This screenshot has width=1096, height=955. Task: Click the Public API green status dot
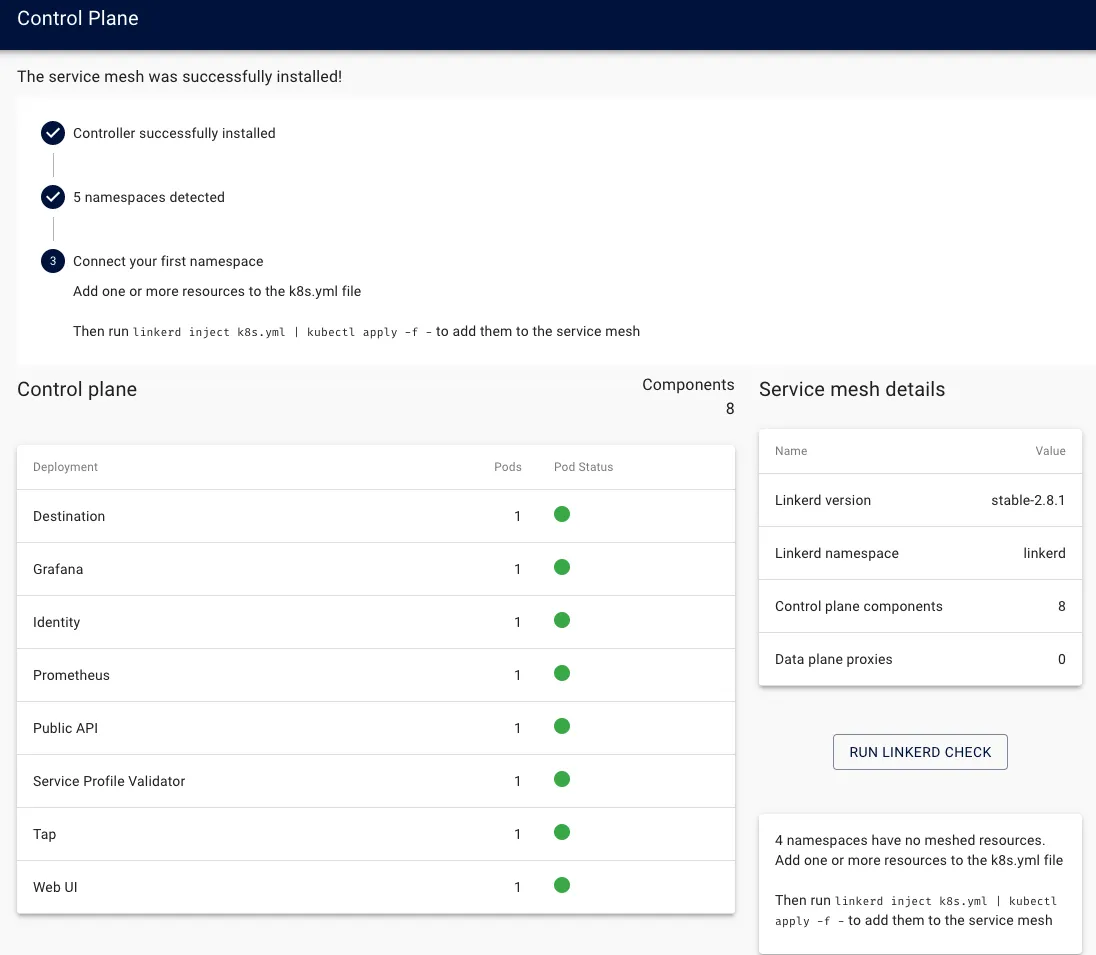[x=562, y=726]
